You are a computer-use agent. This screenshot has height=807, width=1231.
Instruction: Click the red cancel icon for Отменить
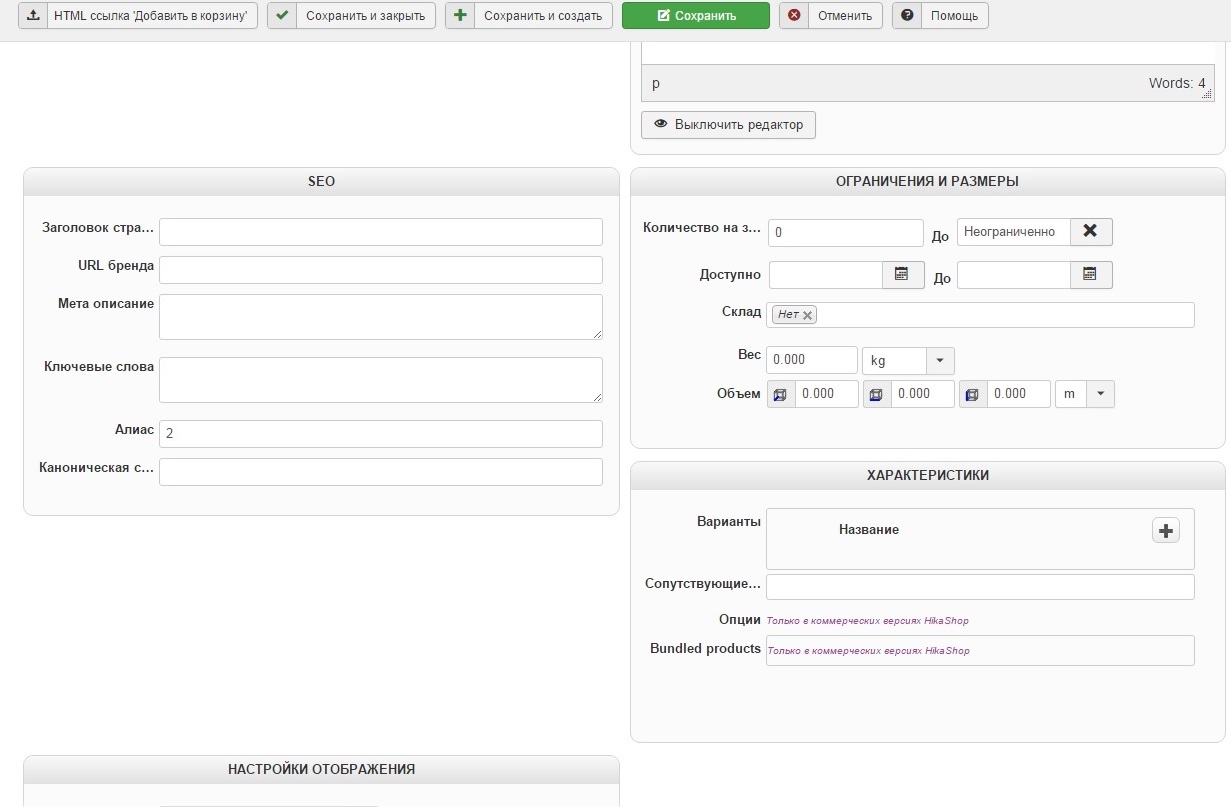pyautogui.click(x=794, y=16)
